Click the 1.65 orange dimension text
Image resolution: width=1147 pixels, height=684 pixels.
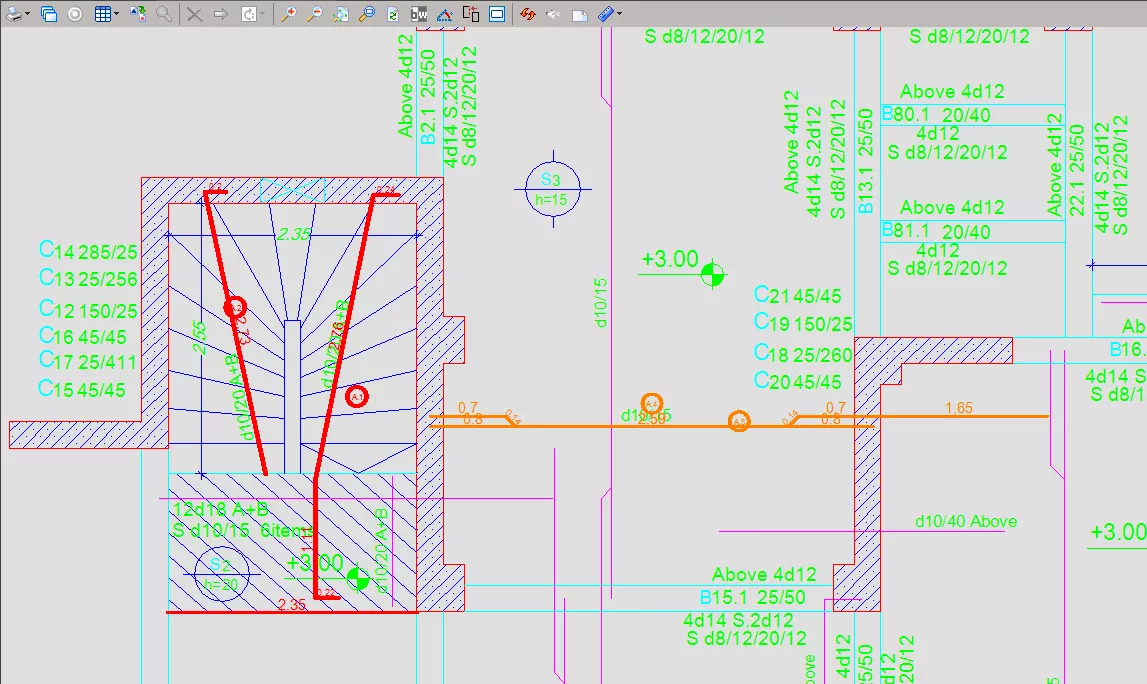[x=958, y=408]
